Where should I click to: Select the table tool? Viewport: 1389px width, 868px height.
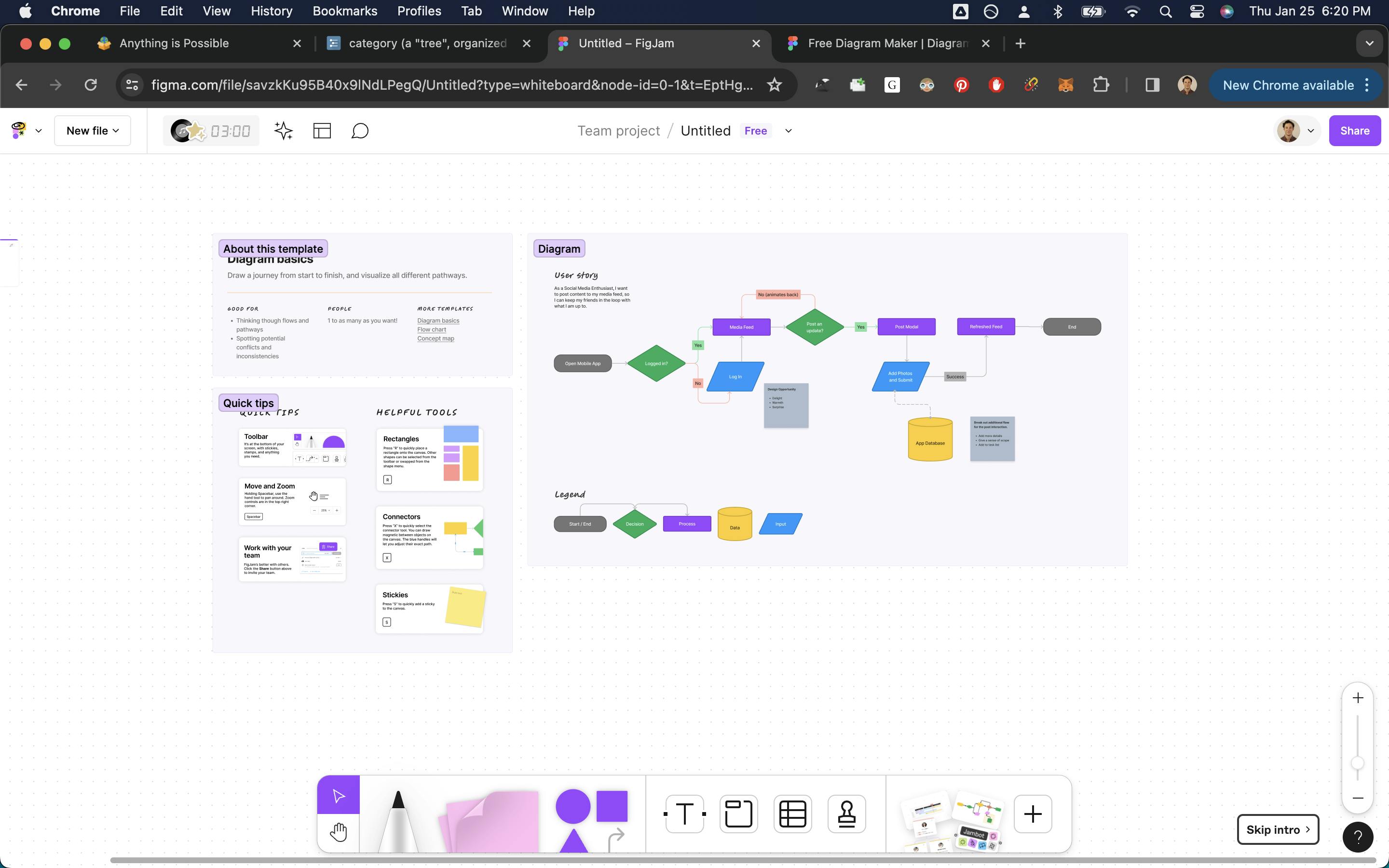[792, 813]
